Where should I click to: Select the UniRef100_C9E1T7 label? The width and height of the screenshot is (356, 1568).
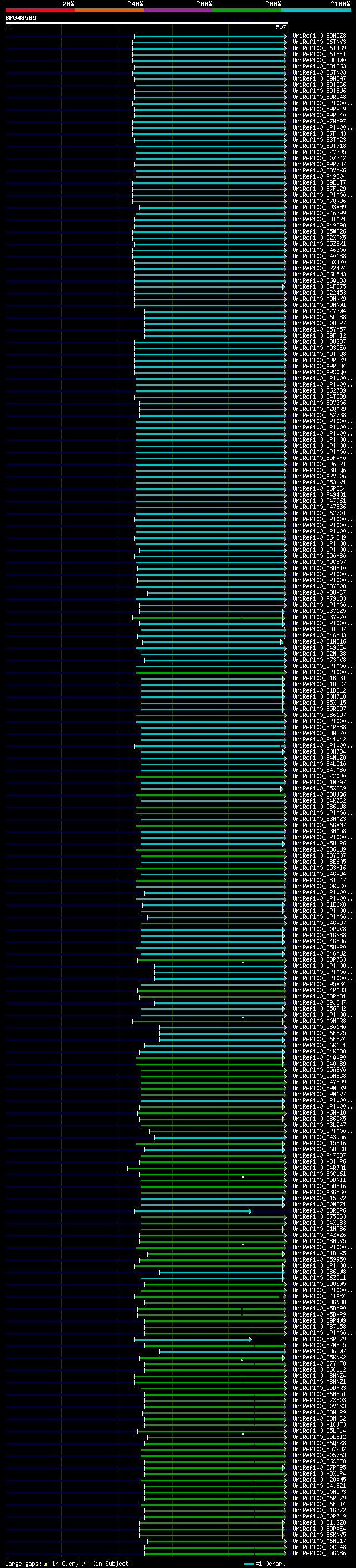[x=319, y=182]
